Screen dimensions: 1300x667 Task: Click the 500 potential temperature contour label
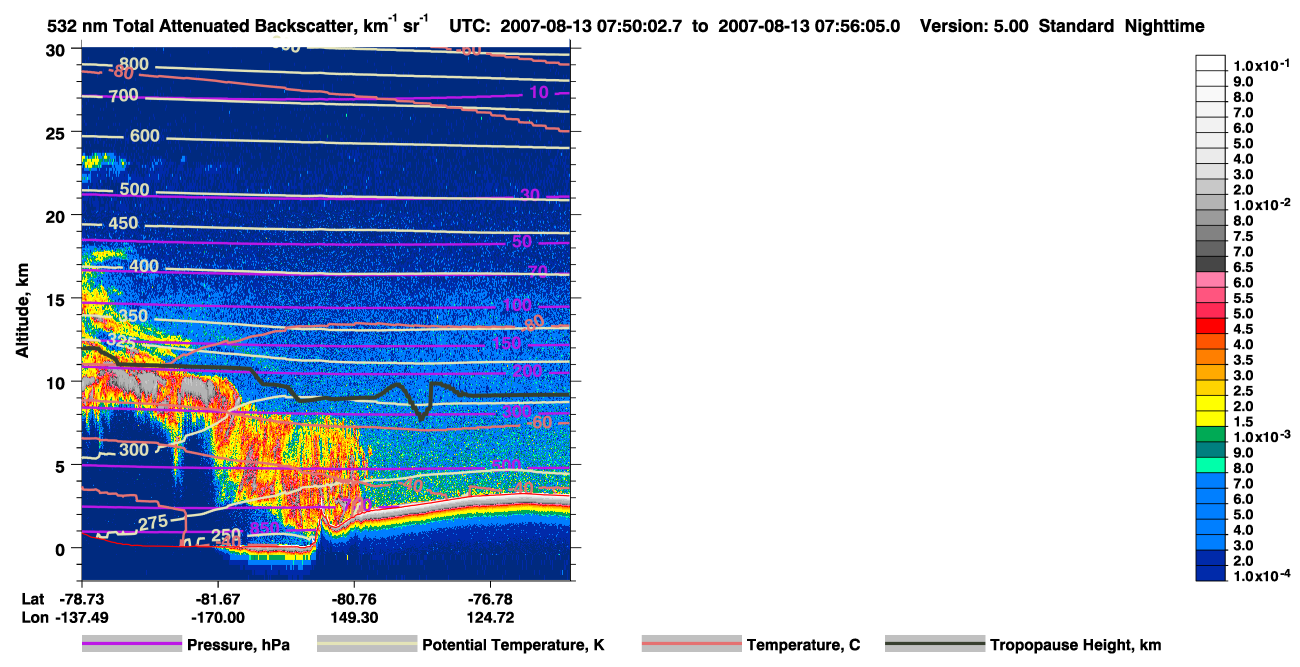click(134, 190)
